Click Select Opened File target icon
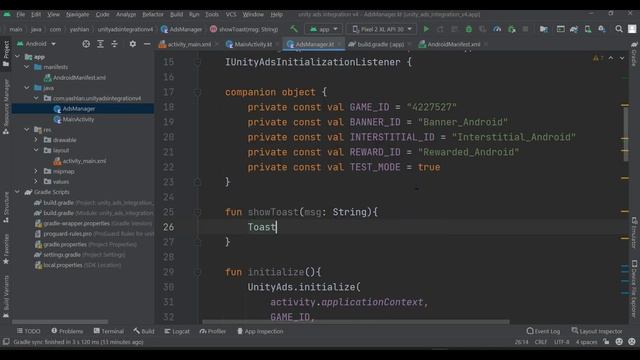The height and width of the screenshot is (360, 640). pos(86,44)
